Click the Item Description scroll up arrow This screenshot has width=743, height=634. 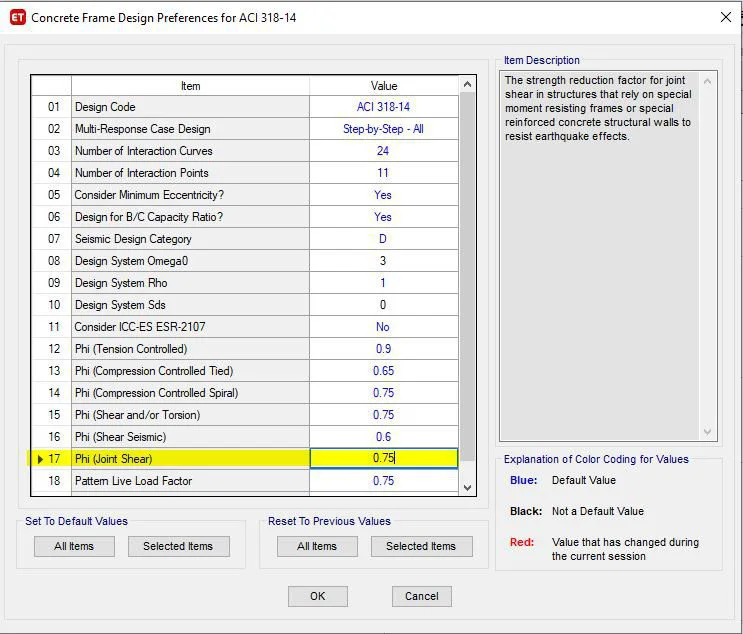pos(707,81)
